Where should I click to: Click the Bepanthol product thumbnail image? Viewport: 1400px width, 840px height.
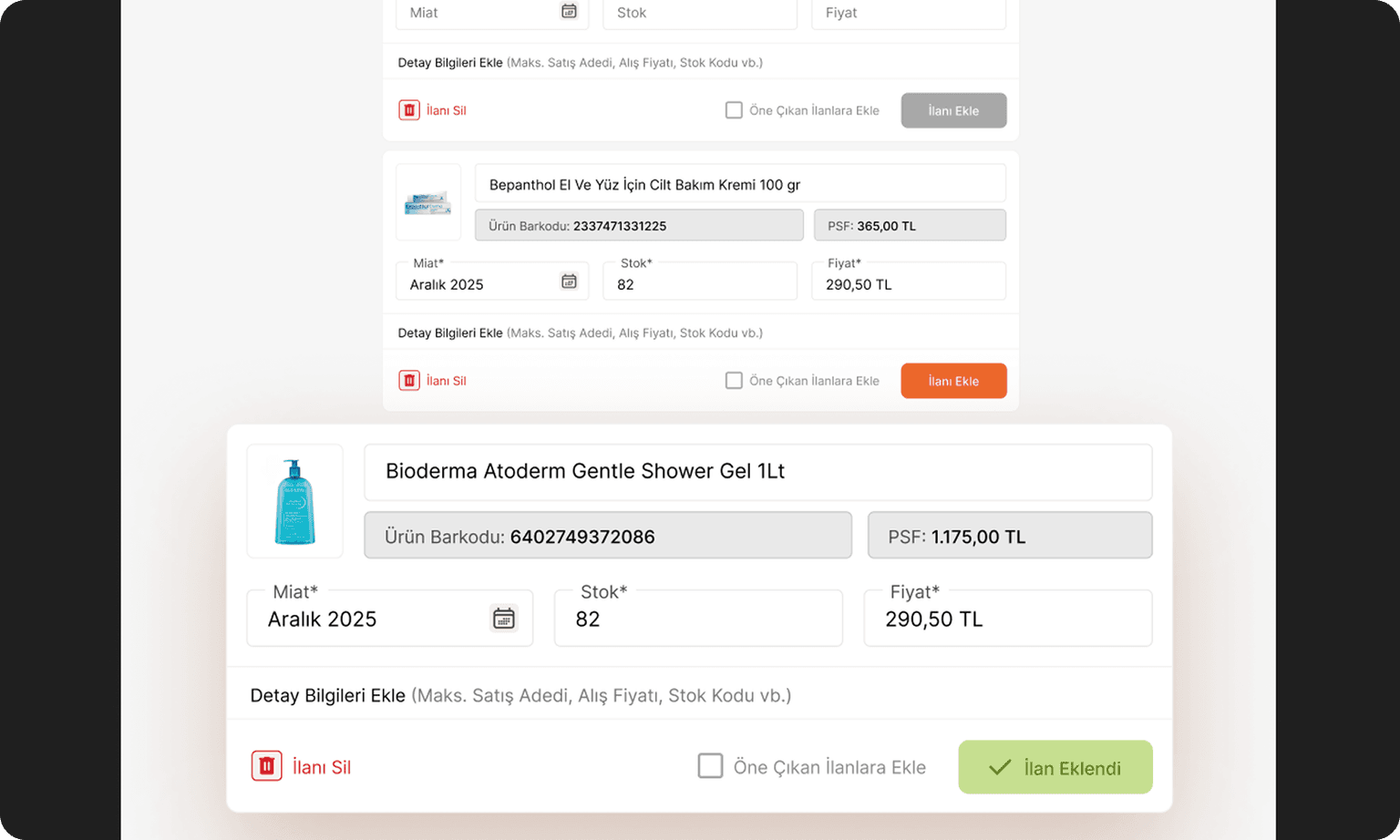pos(427,202)
